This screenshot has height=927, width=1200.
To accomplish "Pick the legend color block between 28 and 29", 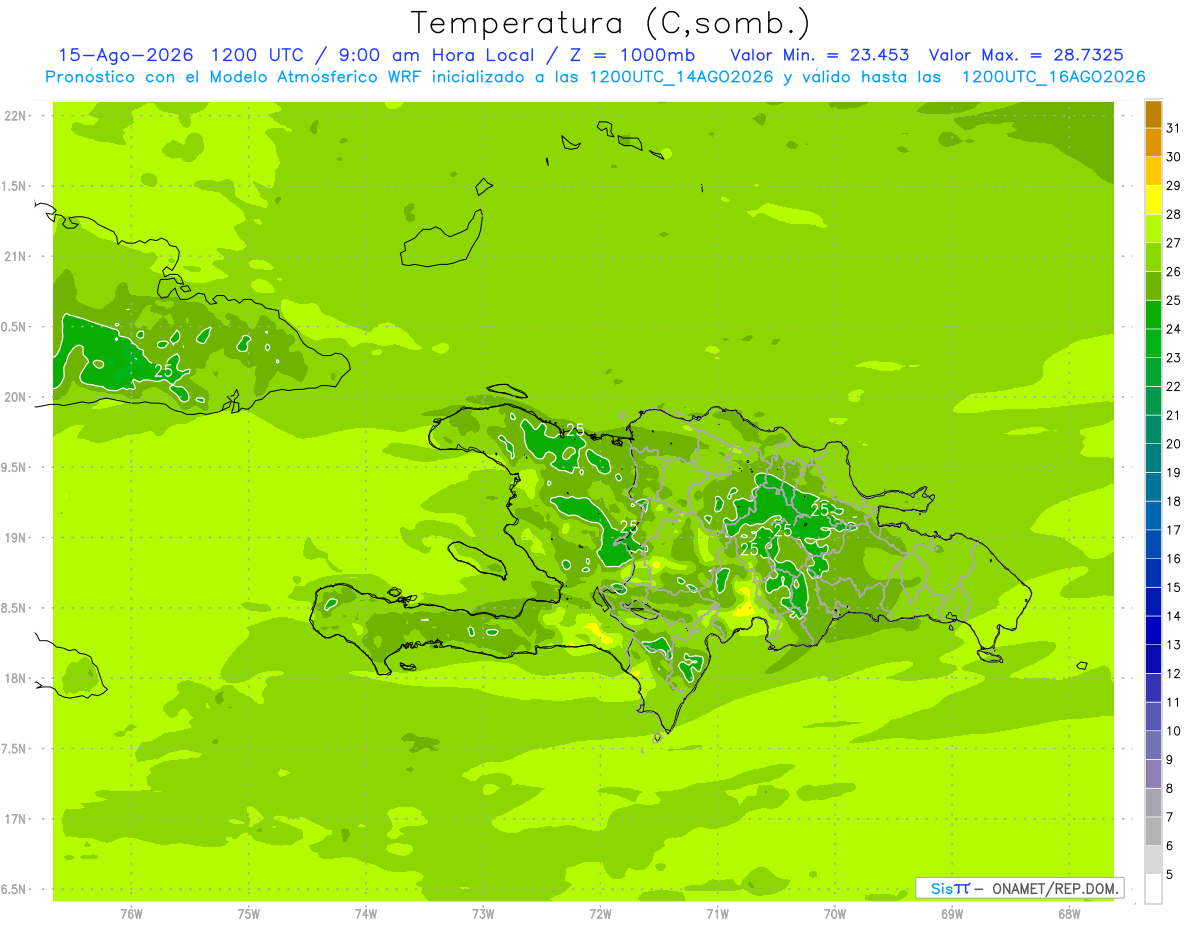I will coord(1153,201).
